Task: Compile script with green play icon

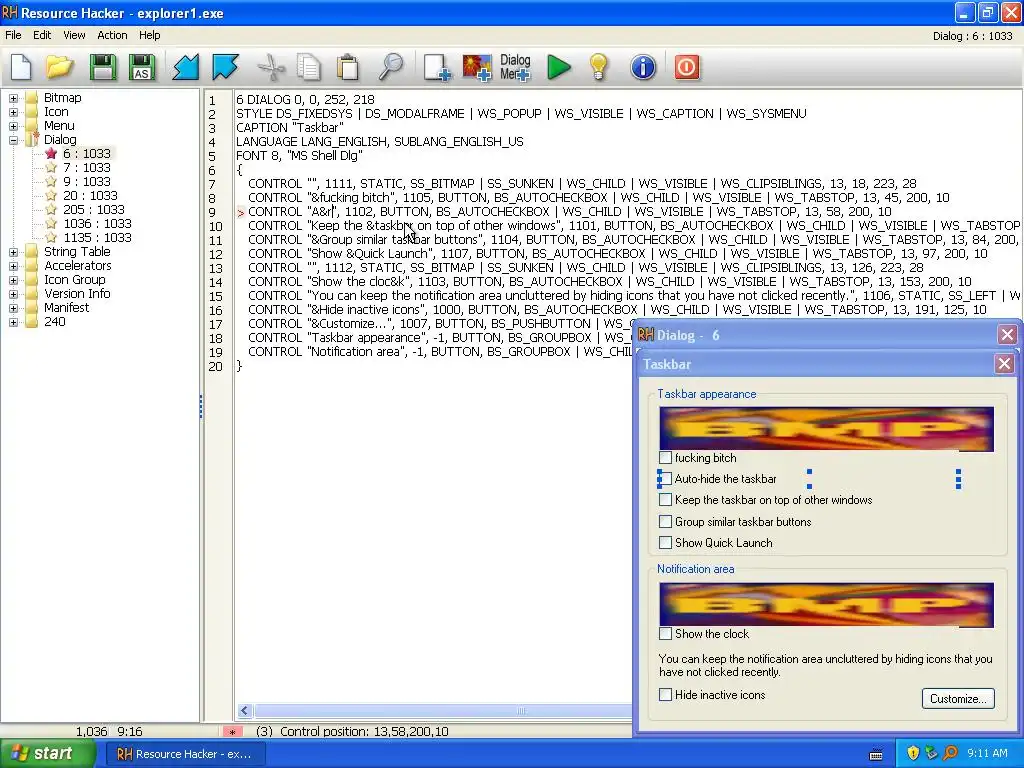Action: tap(558, 67)
